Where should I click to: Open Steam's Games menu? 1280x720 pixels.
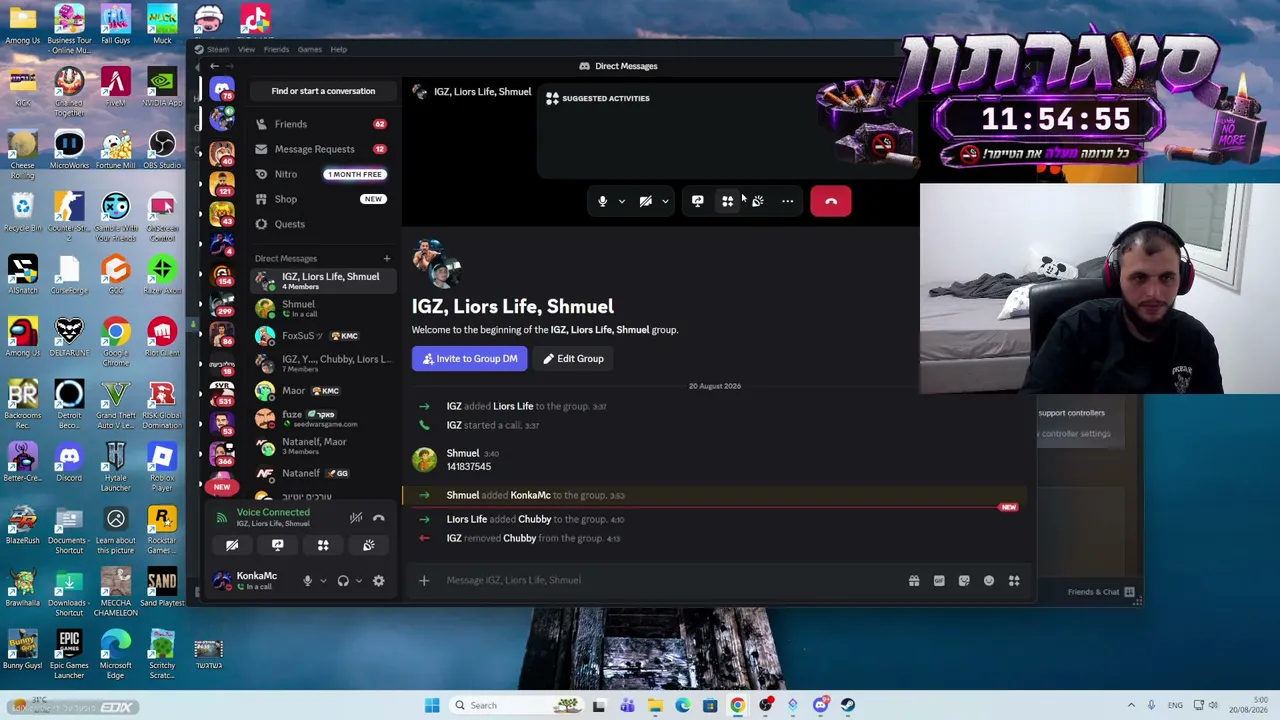click(x=309, y=49)
